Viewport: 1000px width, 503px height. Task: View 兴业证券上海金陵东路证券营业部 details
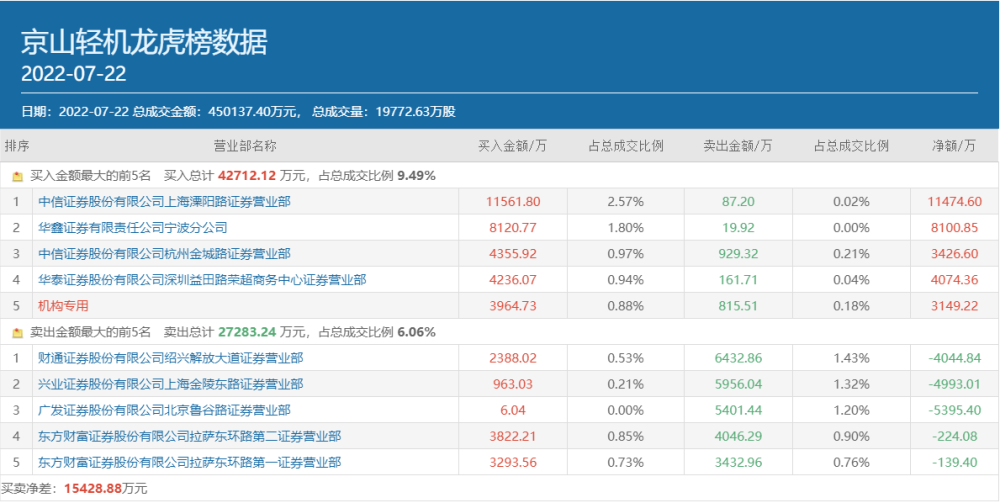[170, 384]
